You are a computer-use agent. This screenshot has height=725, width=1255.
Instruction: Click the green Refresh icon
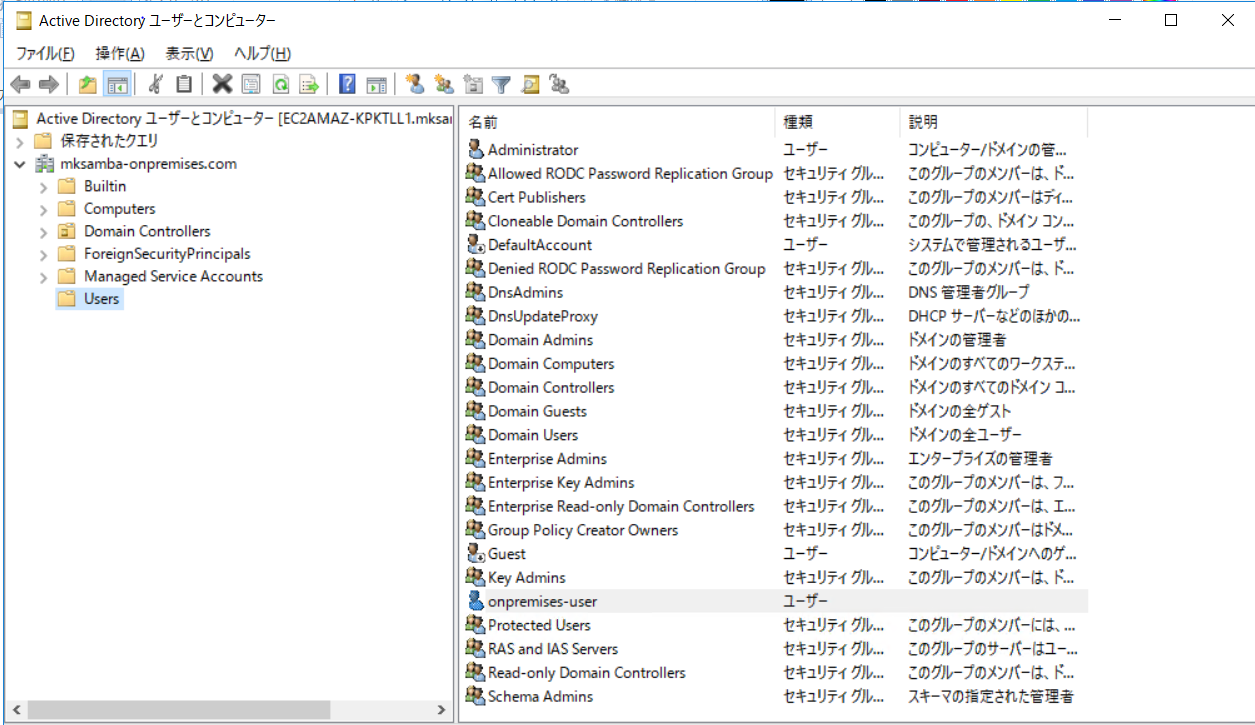coord(281,84)
